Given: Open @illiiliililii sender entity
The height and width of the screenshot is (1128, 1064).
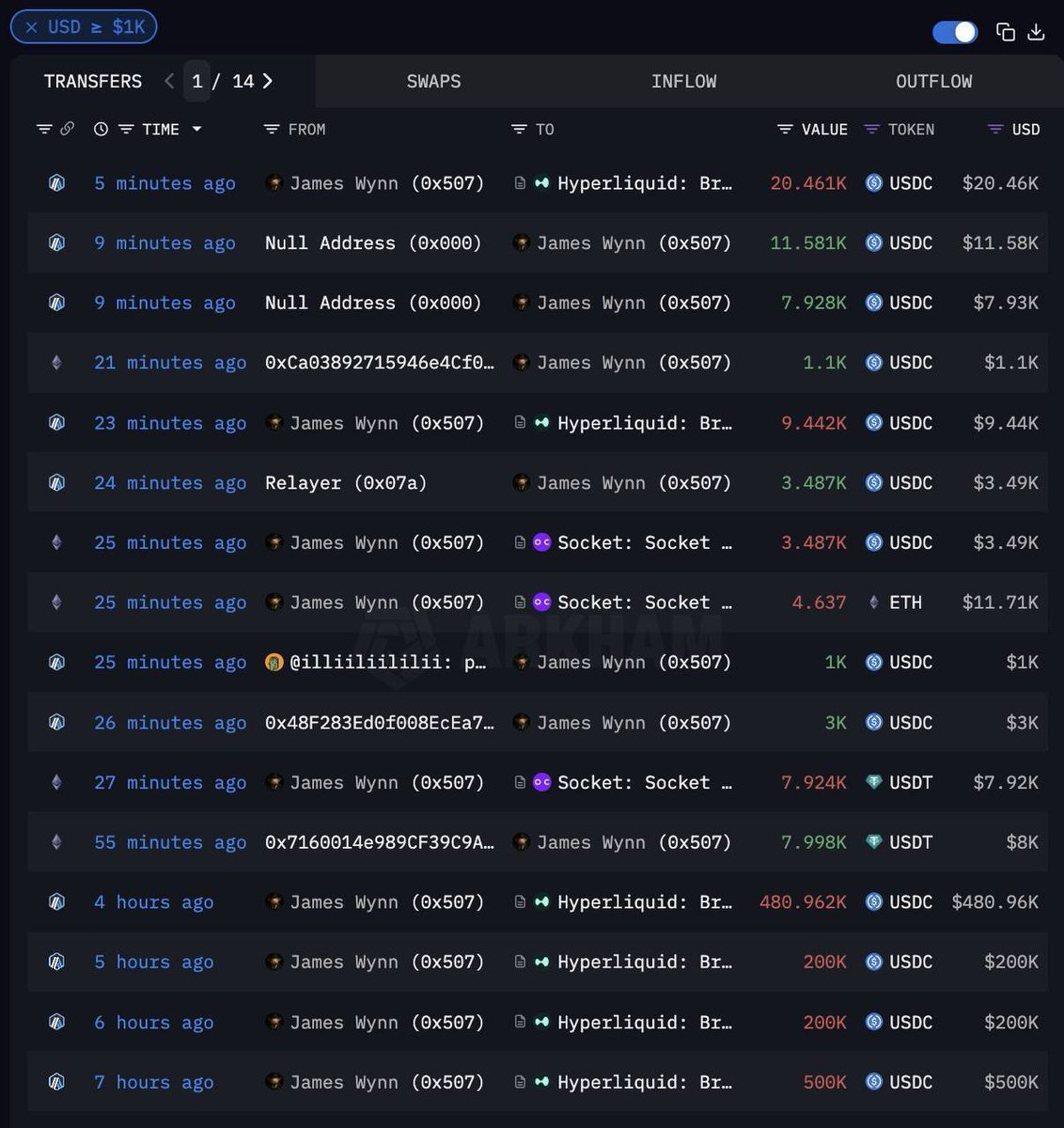Looking at the screenshot, I should tap(388, 663).
